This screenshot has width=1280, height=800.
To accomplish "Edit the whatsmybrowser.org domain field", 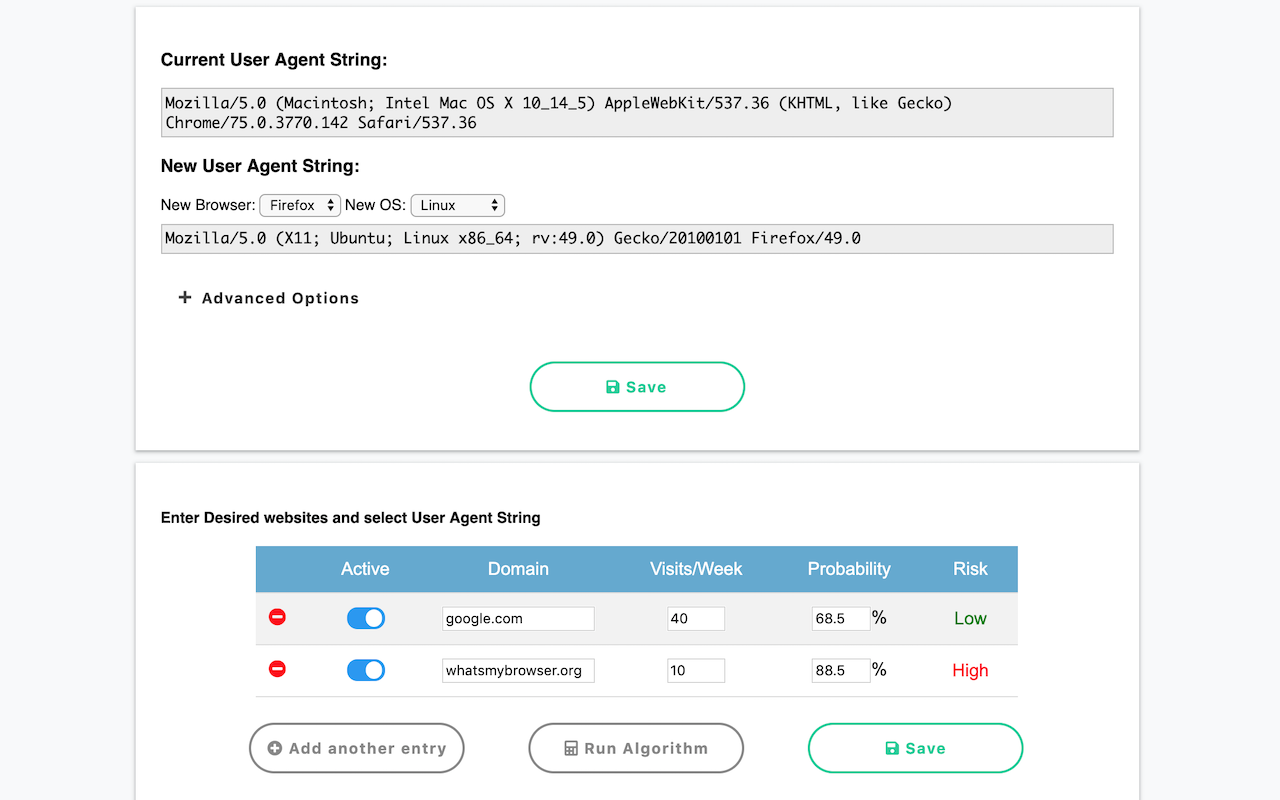I will pyautogui.click(x=518, y=670).
